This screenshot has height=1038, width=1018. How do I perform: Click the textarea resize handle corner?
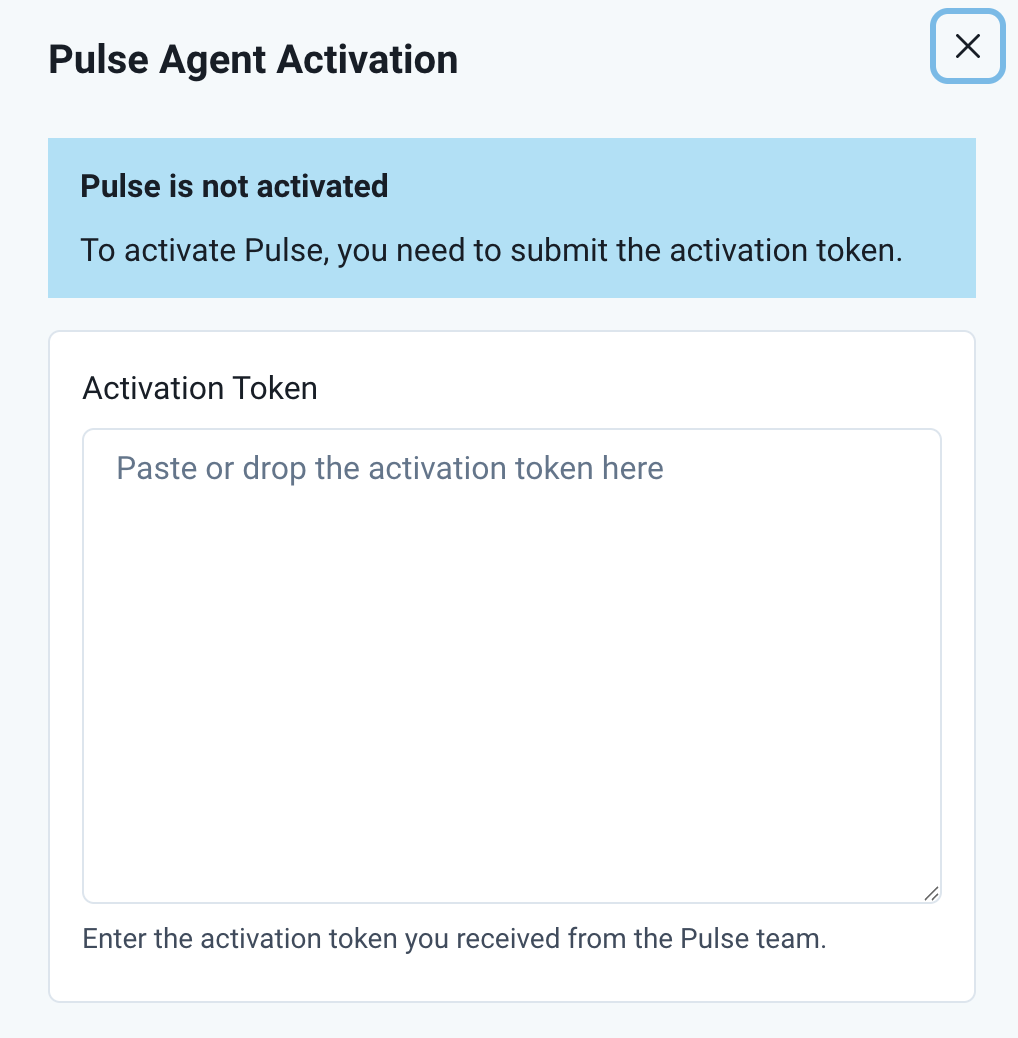pos(931,893)
